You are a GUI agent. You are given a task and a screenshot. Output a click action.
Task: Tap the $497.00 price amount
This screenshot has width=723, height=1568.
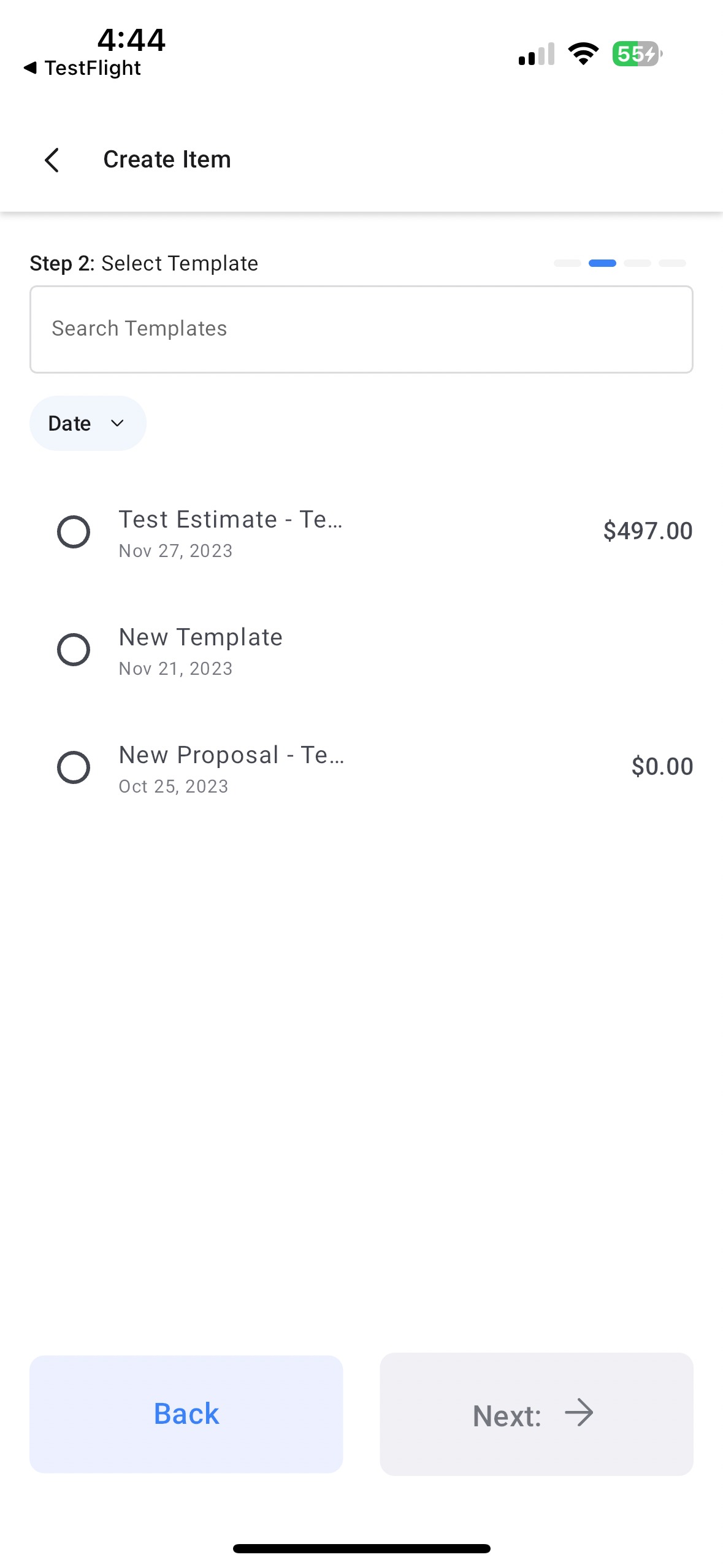click(648, 531)
